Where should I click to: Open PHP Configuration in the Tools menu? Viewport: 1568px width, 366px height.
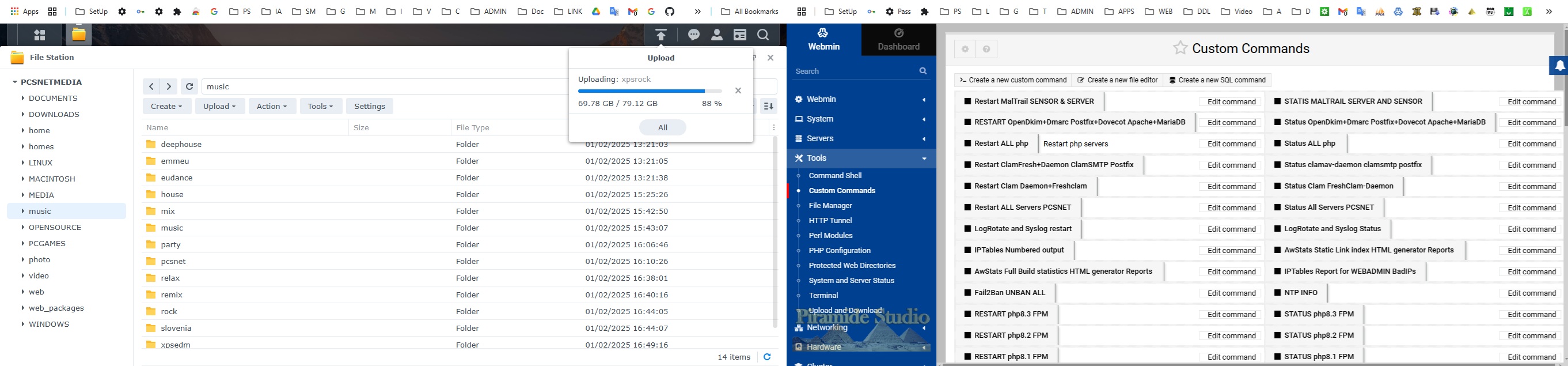click(x=840, y=250)
